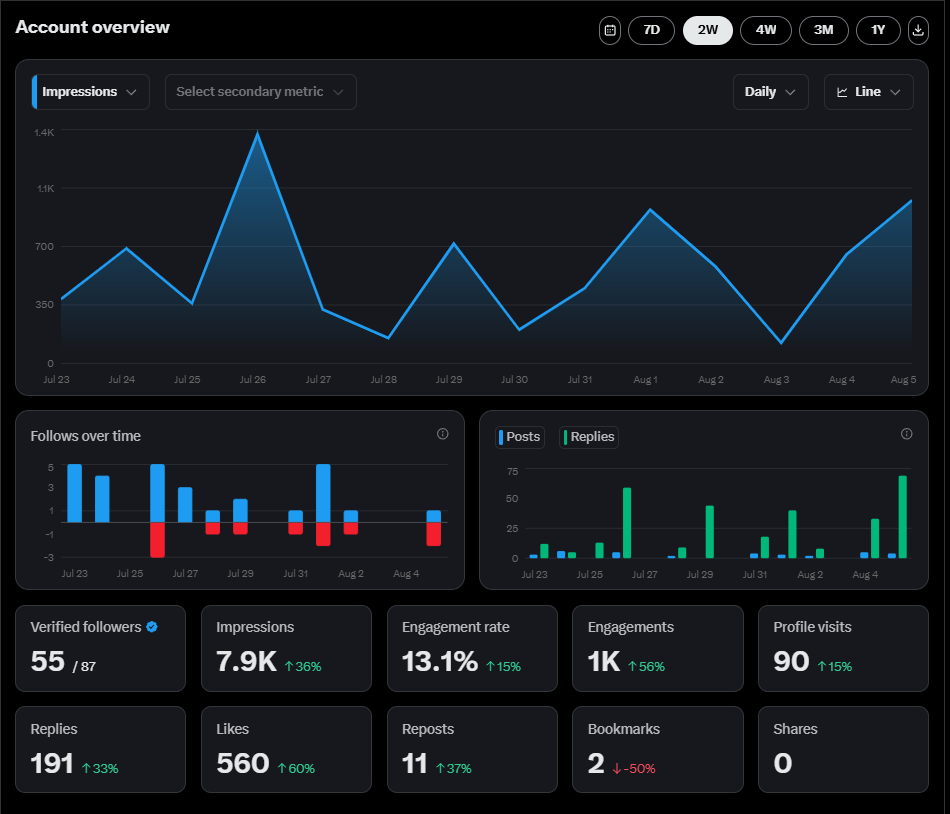Toggle the Replies series legend
The height and width of the screenshot is (814, 950).
[x=589, y=437]
